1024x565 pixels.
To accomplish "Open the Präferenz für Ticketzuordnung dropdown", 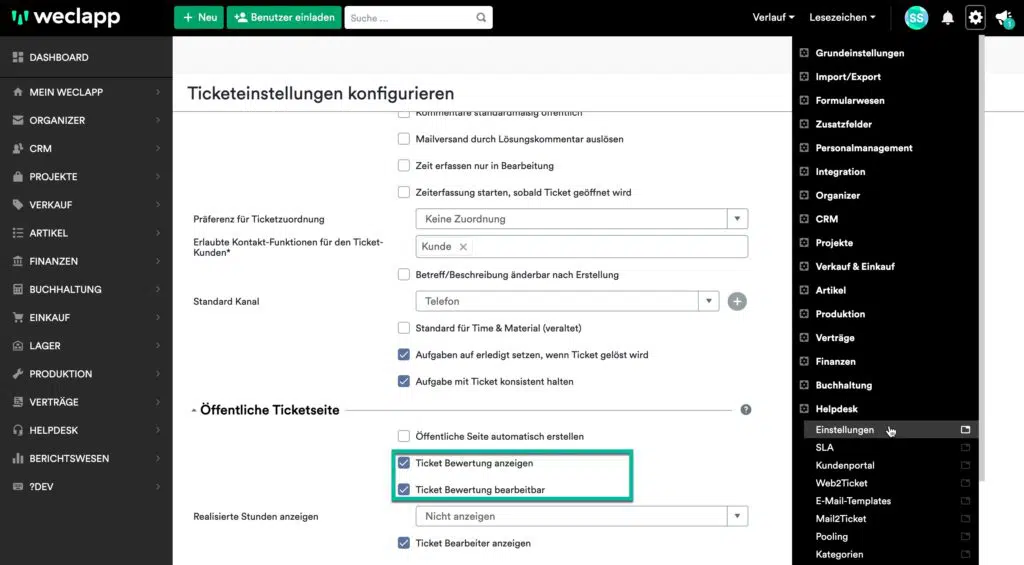I will pos(738,219).
